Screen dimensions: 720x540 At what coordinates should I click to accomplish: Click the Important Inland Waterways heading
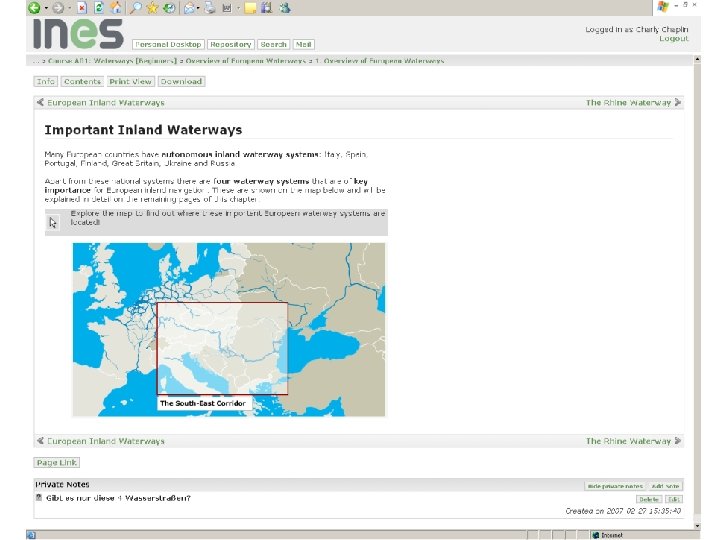point(143,130)
